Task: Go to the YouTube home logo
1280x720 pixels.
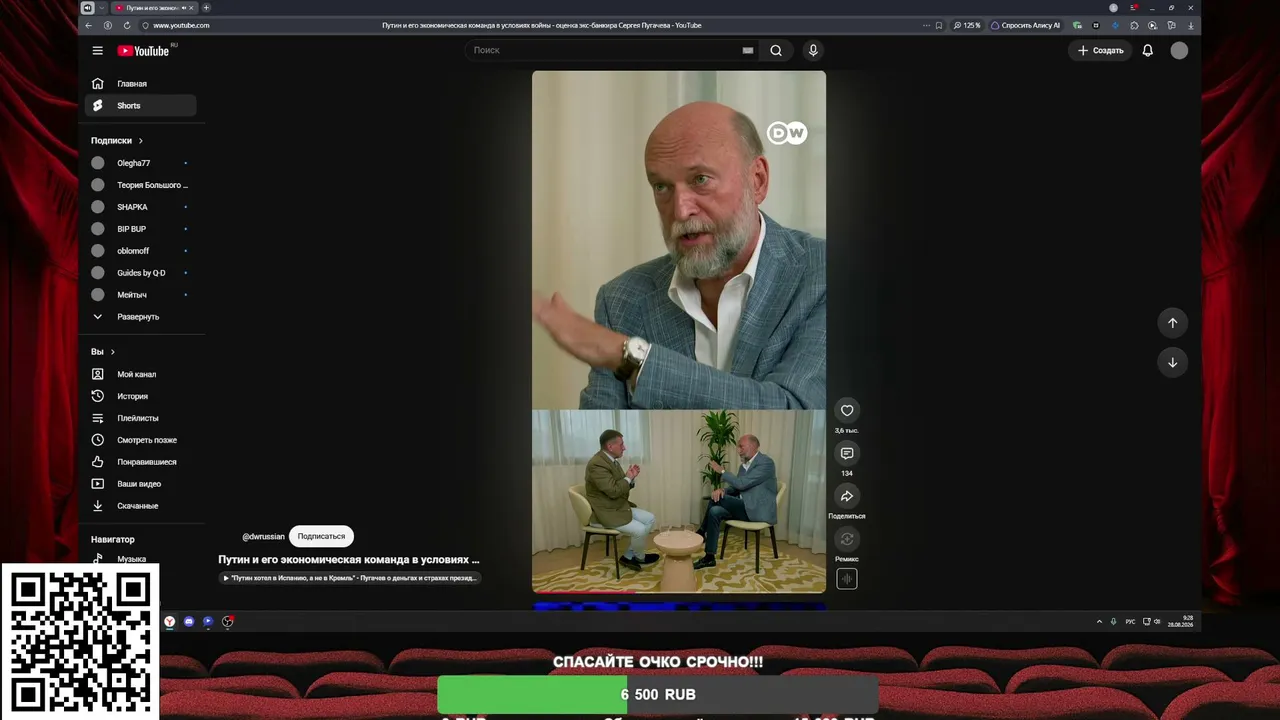Action: click(143, 51)
